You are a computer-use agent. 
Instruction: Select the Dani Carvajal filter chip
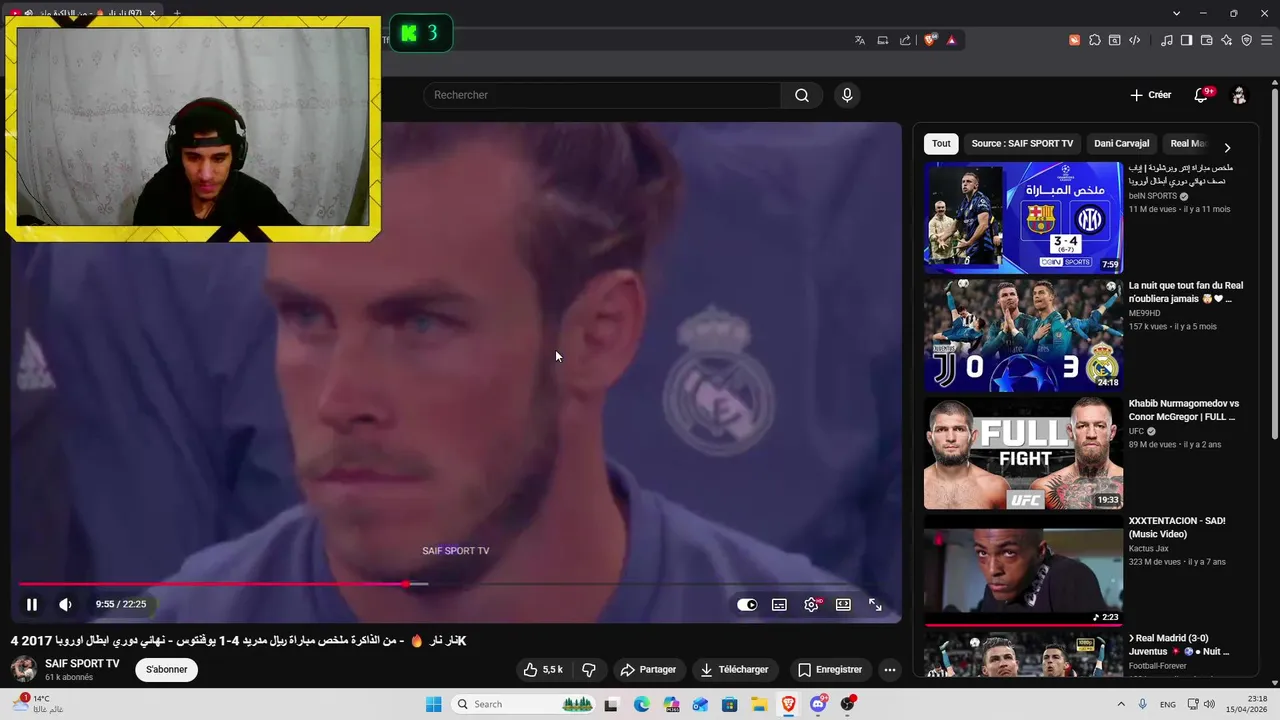pyautogui.click(x=1121, y=143)
